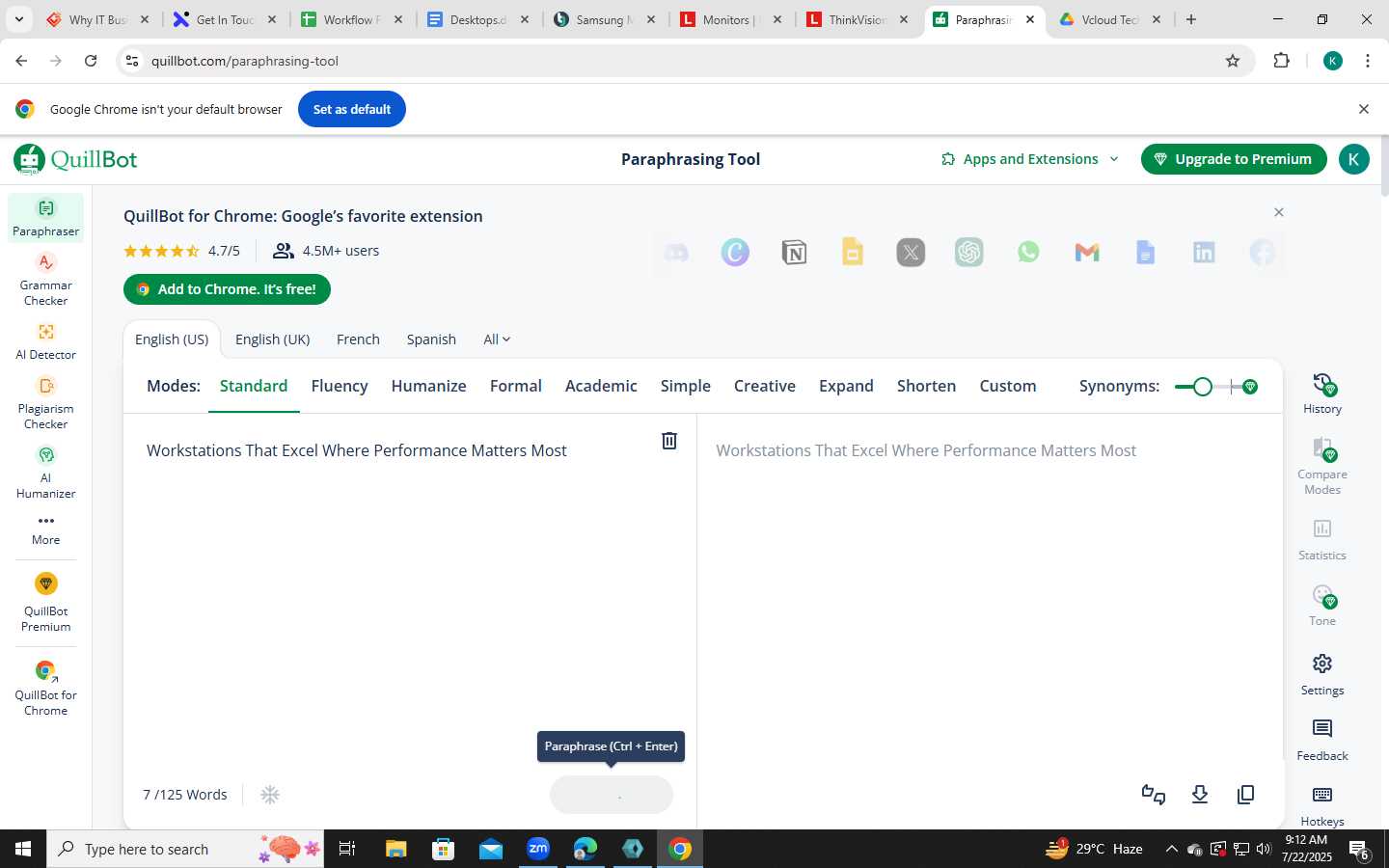Switch to Shorten mode
1389x868 pixels.
click(x=927, y=386)
